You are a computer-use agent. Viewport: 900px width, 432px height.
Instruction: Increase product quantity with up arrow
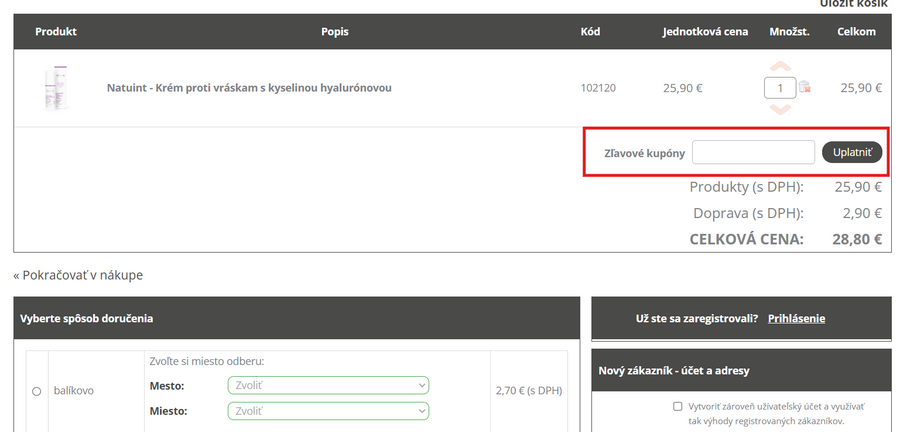click(x=780, y=68)
